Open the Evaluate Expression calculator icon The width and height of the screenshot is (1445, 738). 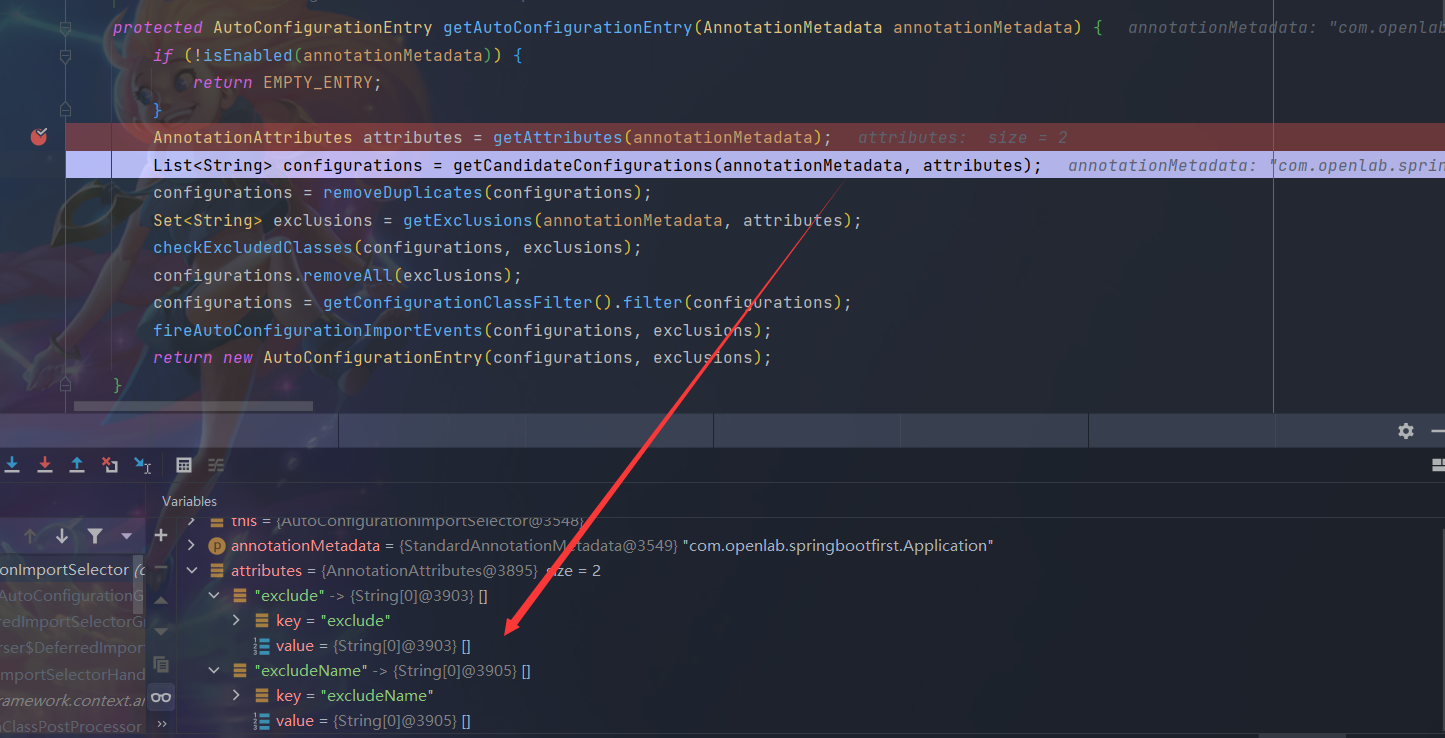click(184, 465)
